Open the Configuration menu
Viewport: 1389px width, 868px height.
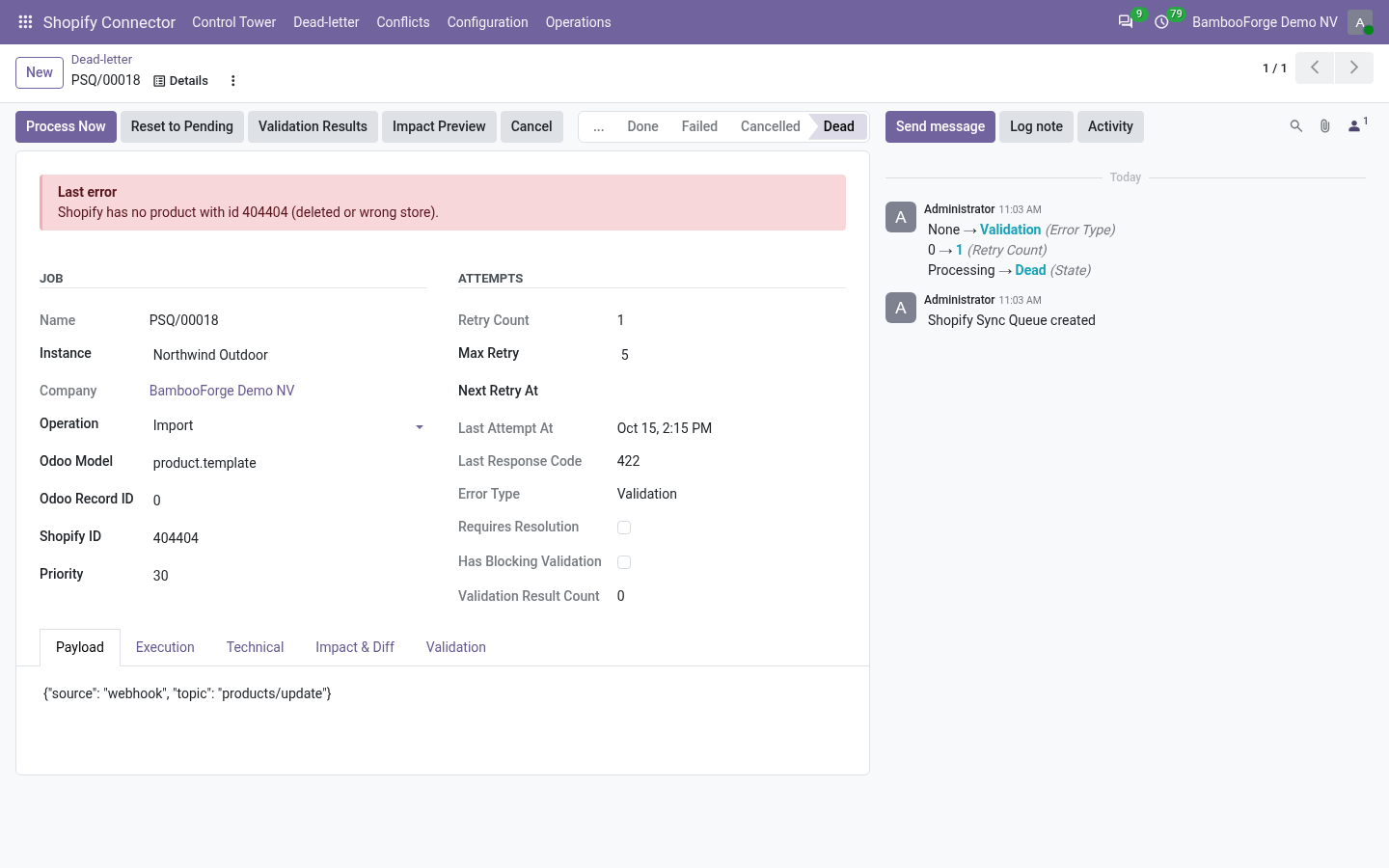click(487, 21)
